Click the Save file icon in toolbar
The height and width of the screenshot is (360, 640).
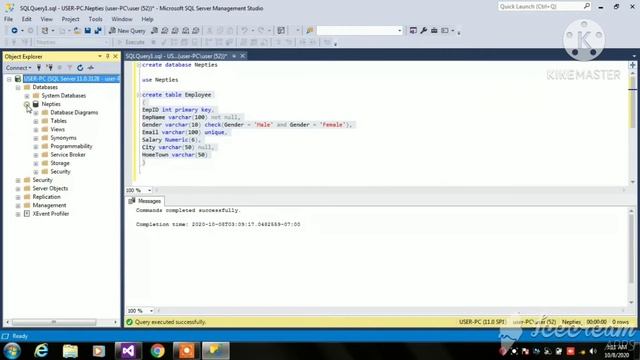pyautogui.click(x=87, y=31)
